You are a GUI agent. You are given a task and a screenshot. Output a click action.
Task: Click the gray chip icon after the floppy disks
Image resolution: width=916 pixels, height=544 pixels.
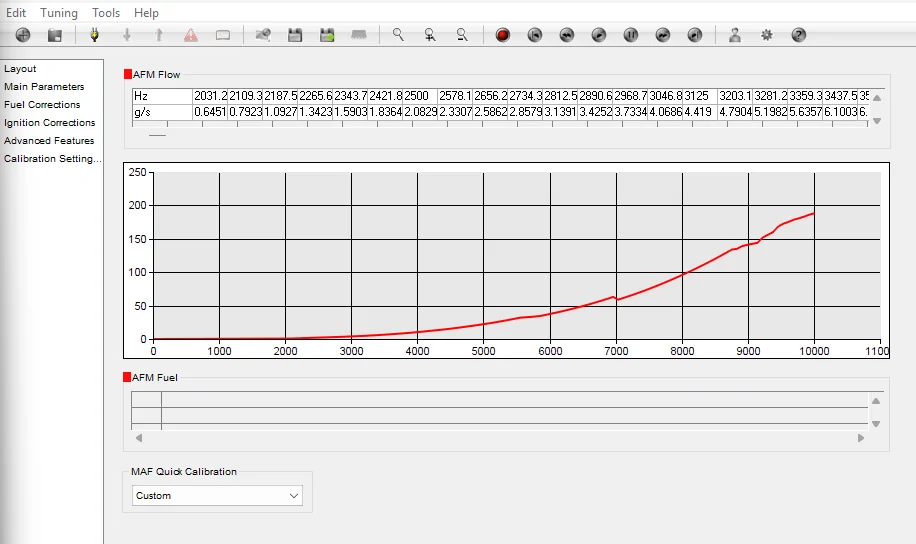tap(359, 35)
